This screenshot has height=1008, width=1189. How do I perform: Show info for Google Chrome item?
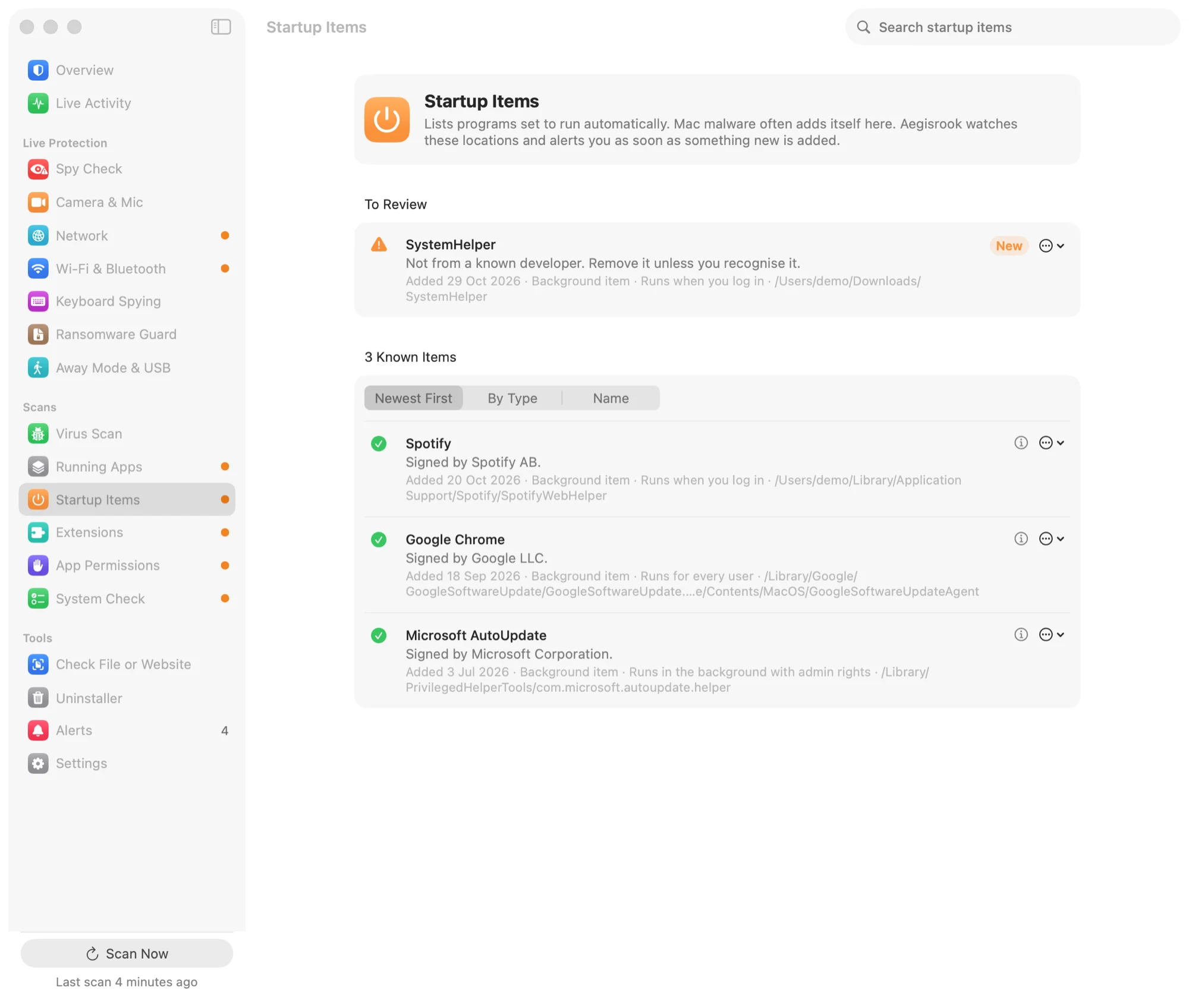click(1021, 539)
